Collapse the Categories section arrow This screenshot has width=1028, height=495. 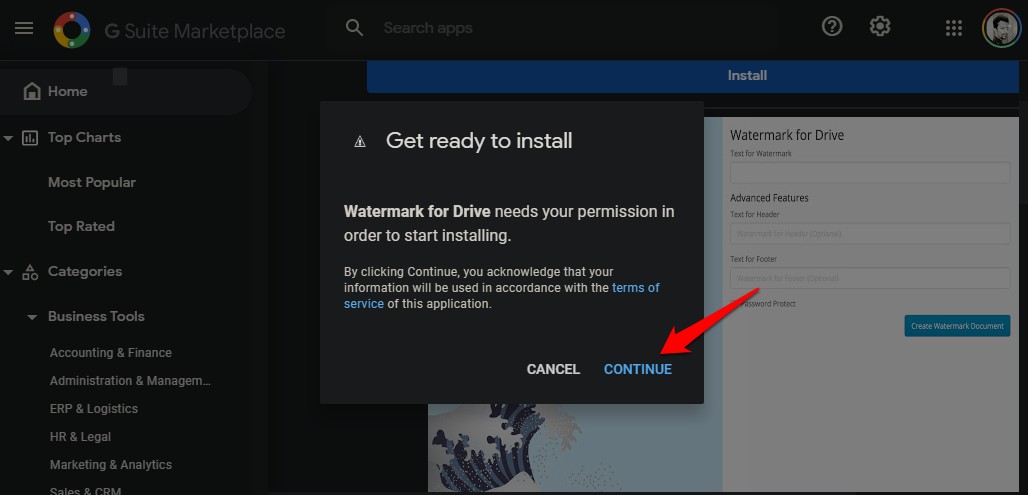8,272
